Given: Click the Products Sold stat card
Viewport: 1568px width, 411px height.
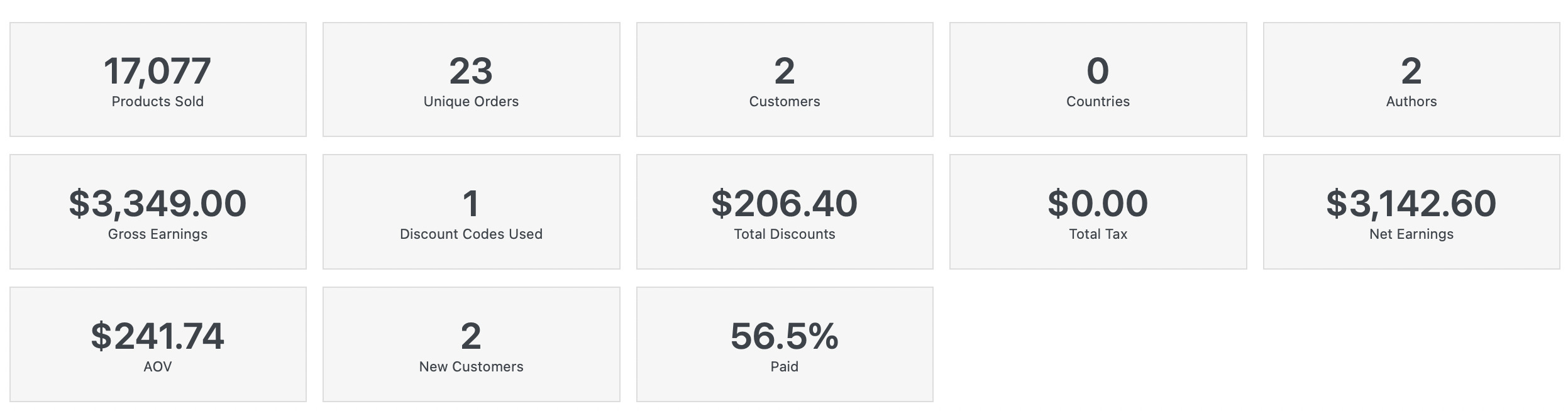Looking at the screenshot, I should [158, 80].
